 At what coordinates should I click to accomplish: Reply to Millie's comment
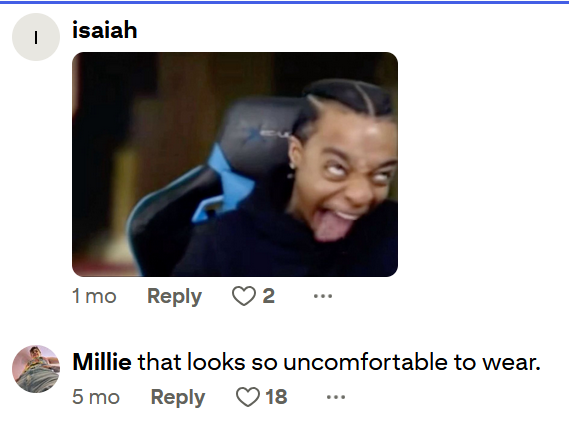(178, 397)
